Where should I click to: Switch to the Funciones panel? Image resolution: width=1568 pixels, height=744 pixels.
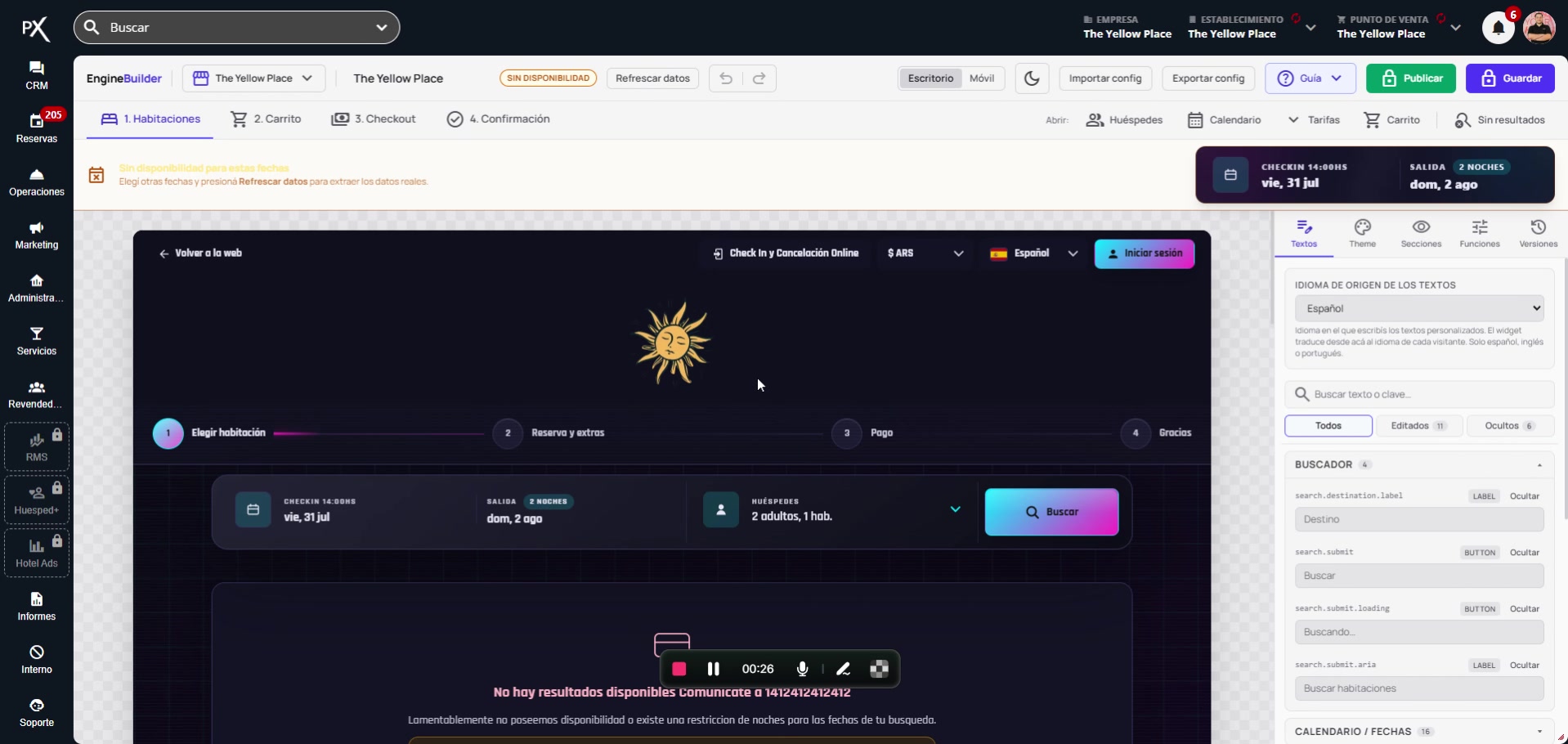[1480, 234]
